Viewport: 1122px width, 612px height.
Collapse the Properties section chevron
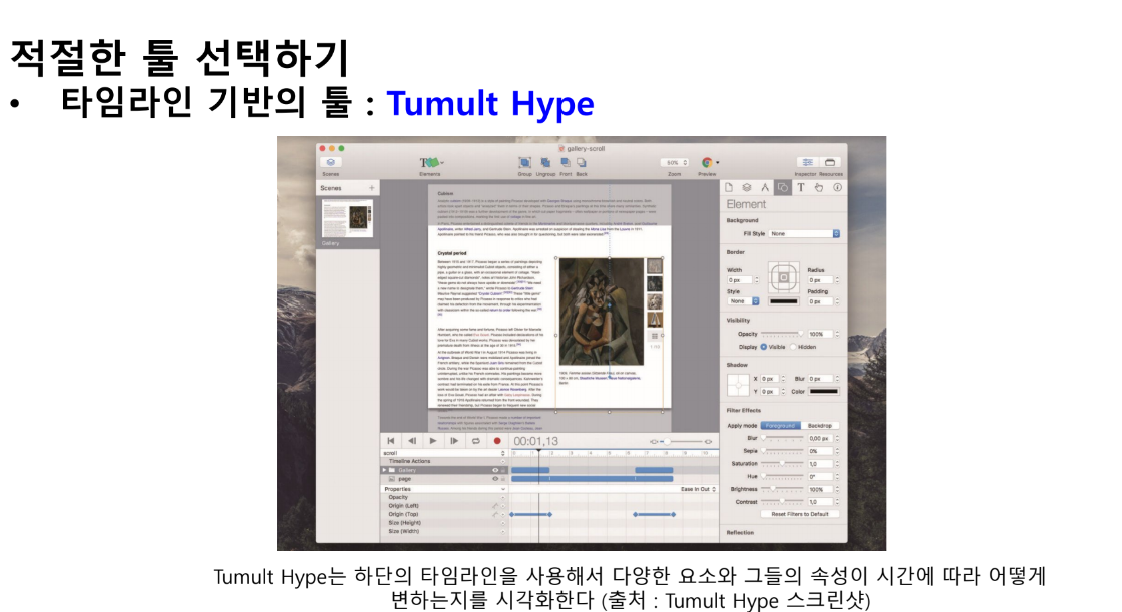pyautogui.click(x=503, y=489)
